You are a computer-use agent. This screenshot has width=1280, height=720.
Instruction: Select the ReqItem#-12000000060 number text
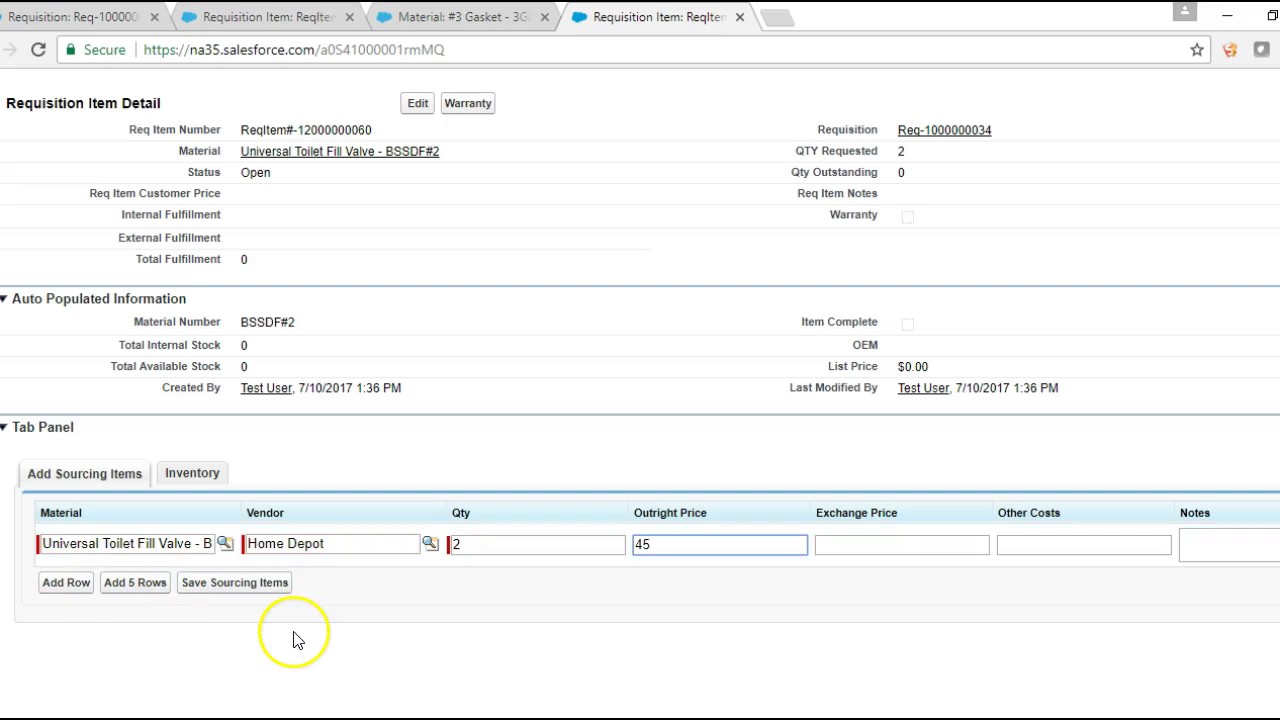(x=306, y=130)
